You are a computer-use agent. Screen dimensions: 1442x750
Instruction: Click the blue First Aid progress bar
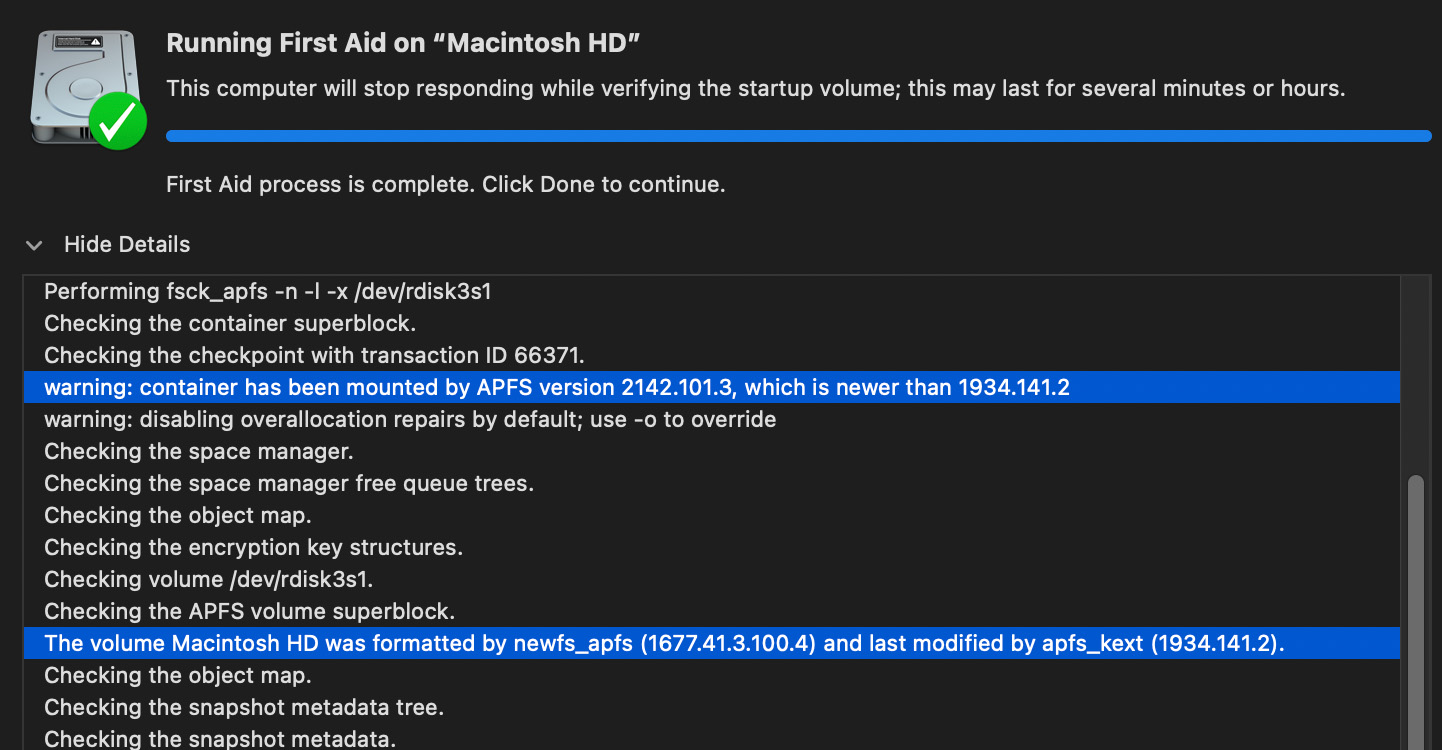click(798, 136)
